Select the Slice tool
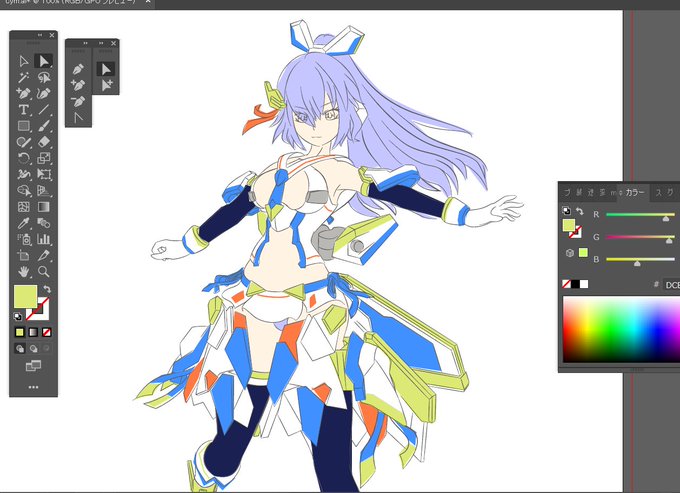 (43, 255)
